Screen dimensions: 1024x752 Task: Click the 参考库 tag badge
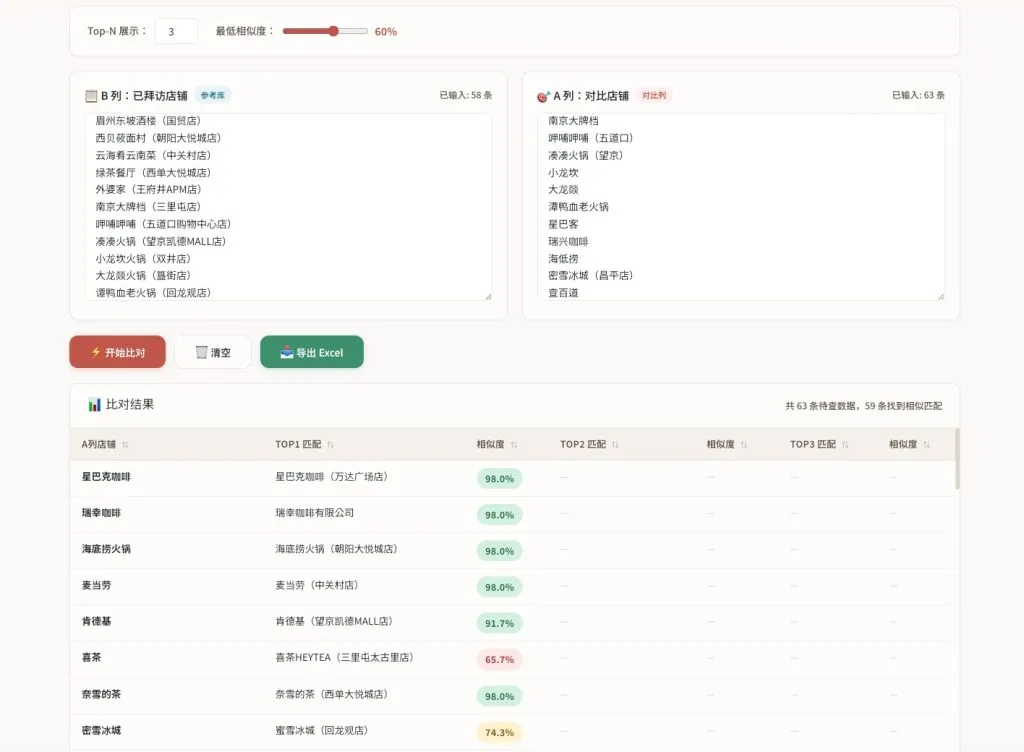click(x=213, y=95)
